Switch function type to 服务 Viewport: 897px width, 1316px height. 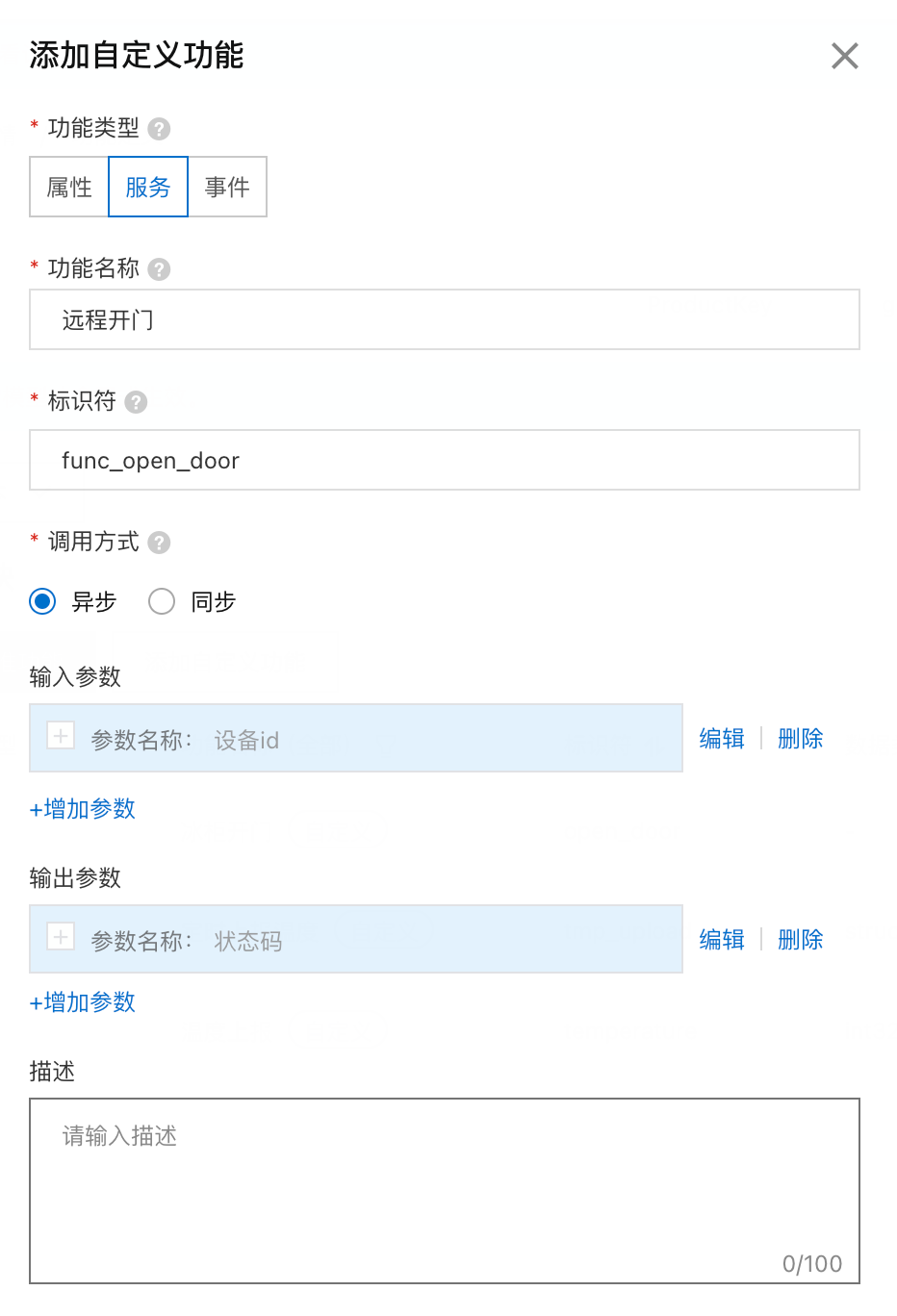coord(148,187)
